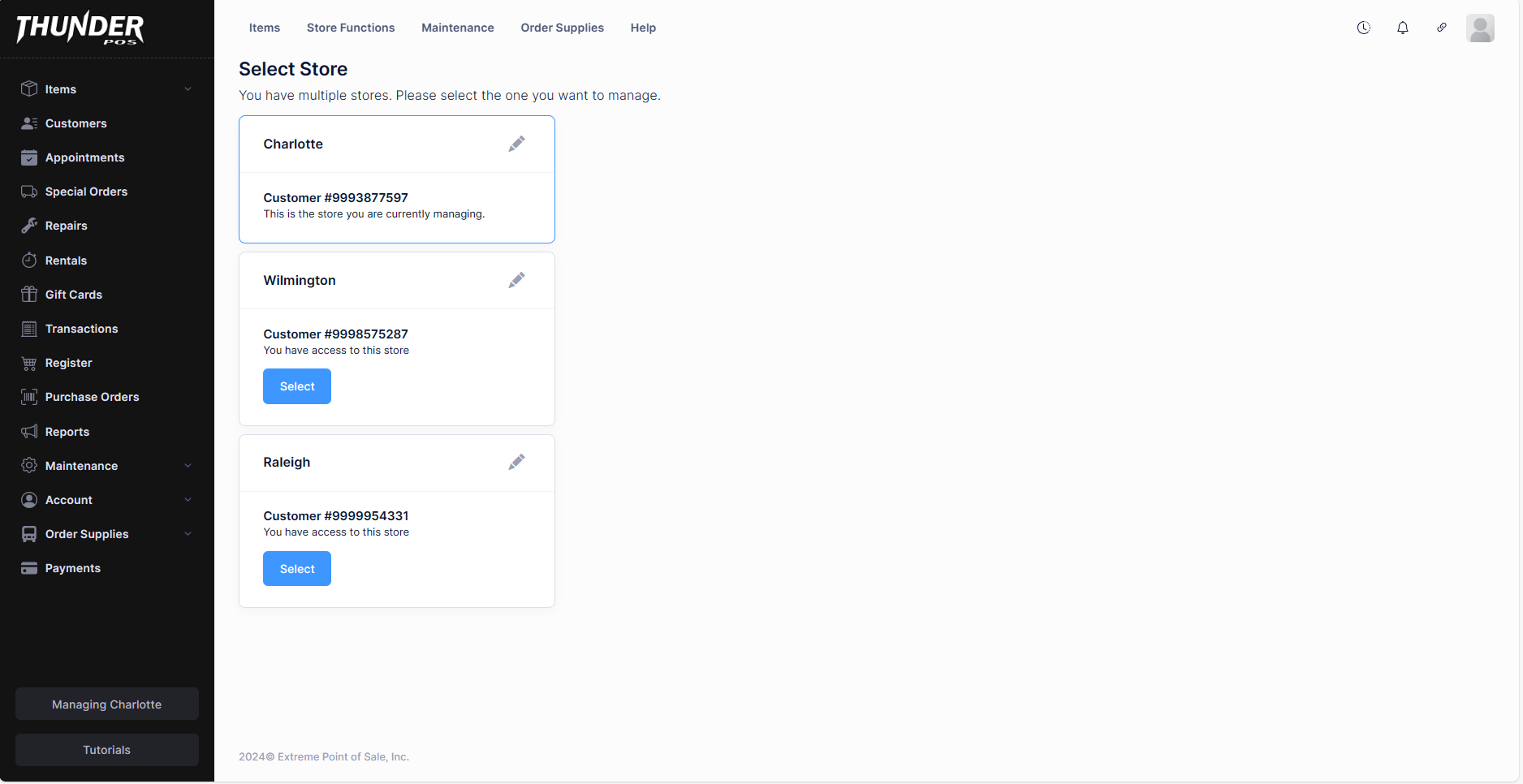Select the Wilmington store
Screen dimensions: 1523x784
click(x=297, y=386)
